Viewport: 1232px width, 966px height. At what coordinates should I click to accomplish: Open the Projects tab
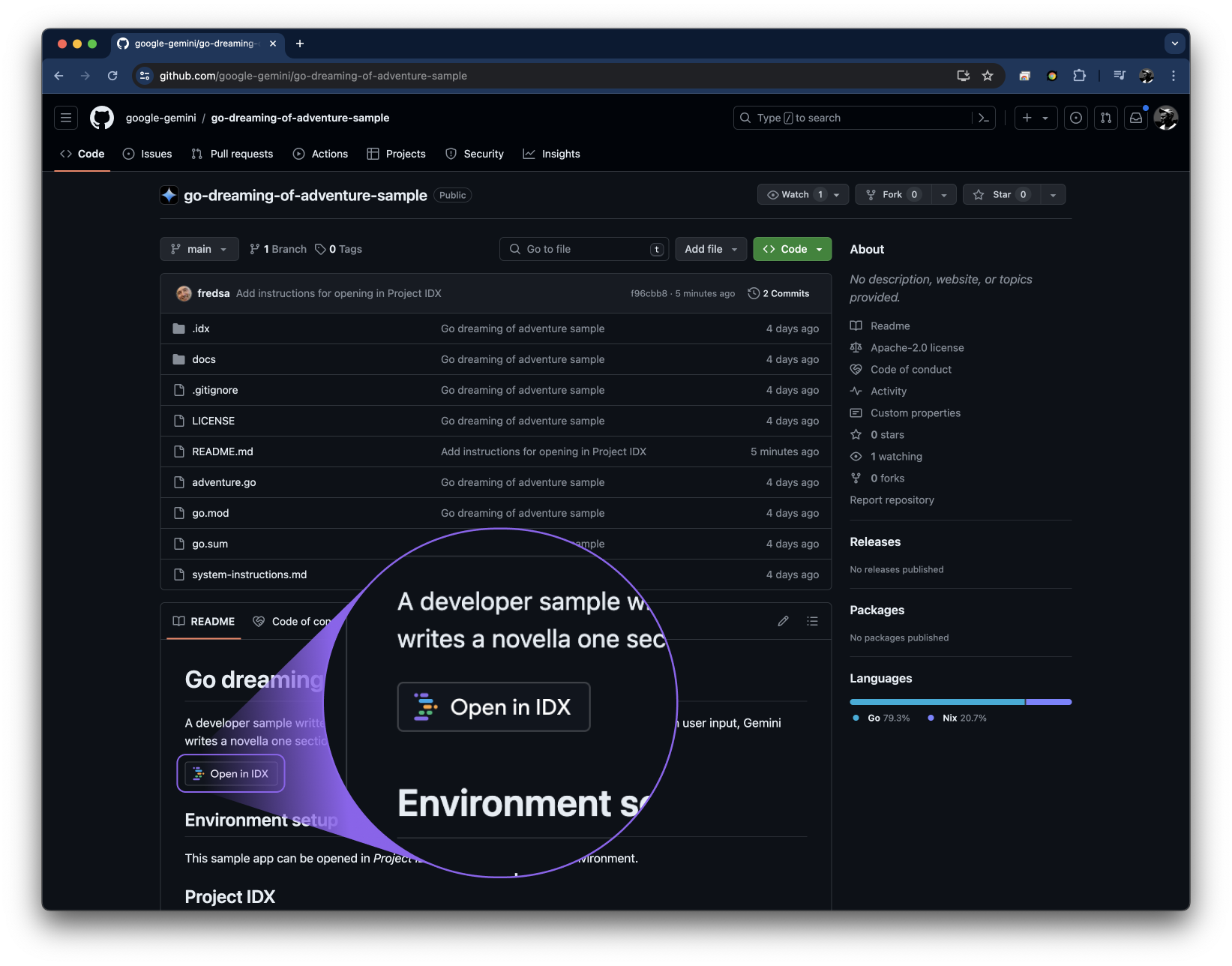click(x=397, y=154)
